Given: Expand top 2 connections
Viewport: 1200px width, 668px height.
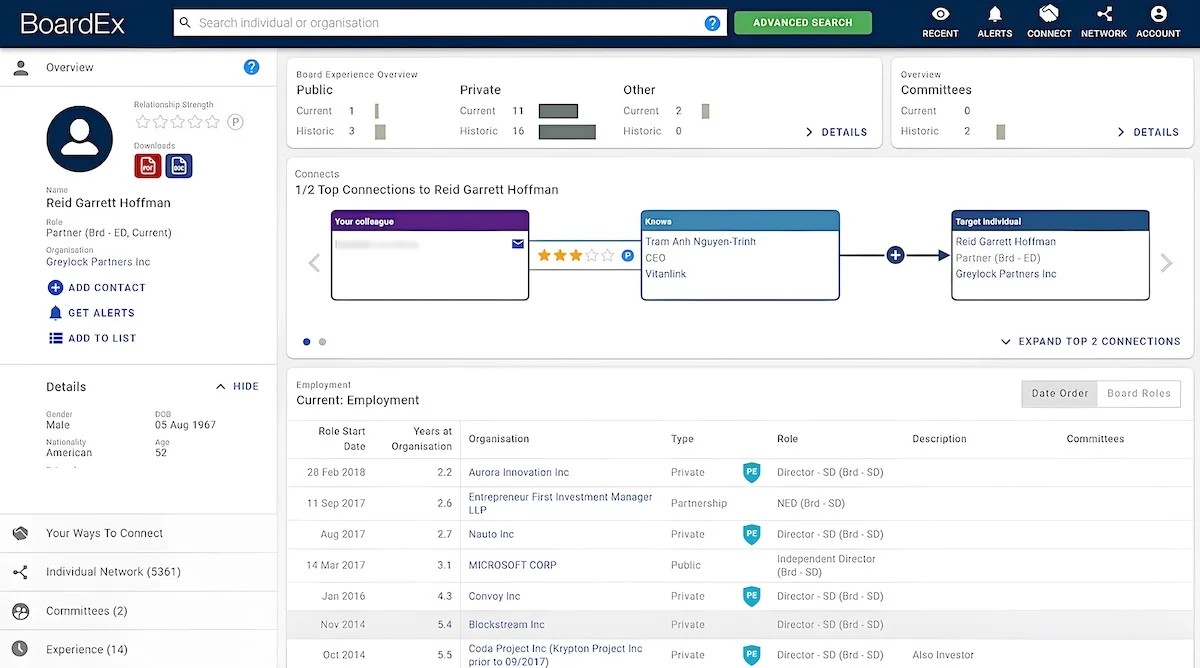Looking at the screenshot, I should click(1090, 341).
